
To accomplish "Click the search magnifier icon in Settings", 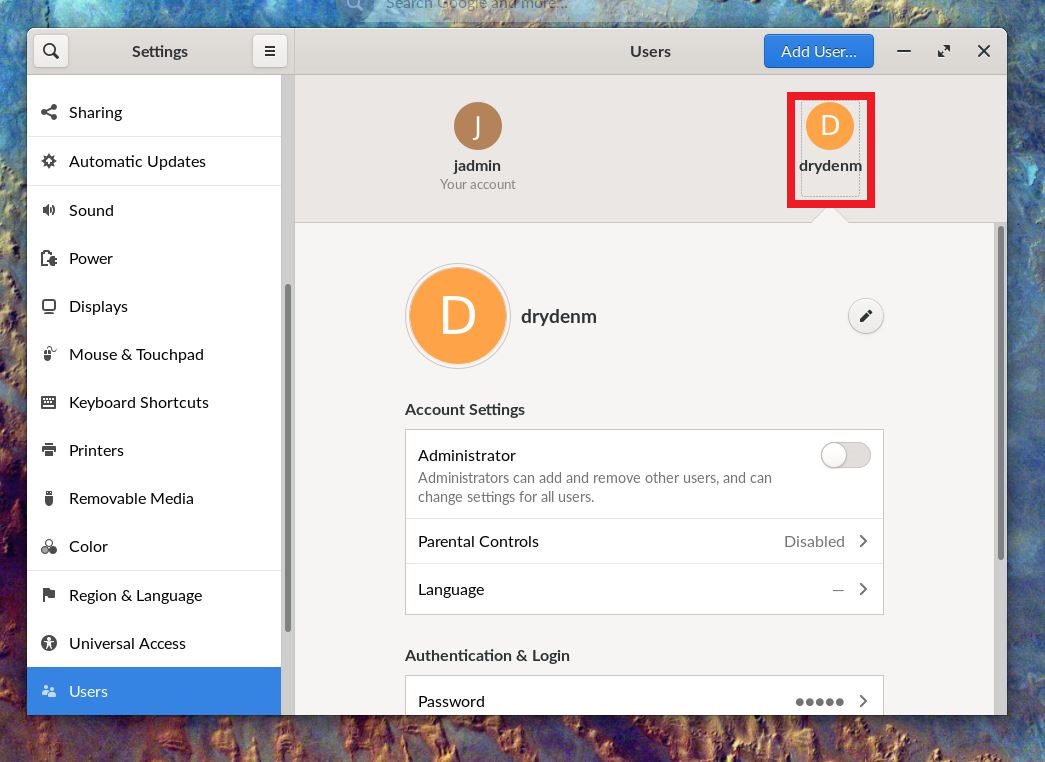I will [x=51, y=51].
